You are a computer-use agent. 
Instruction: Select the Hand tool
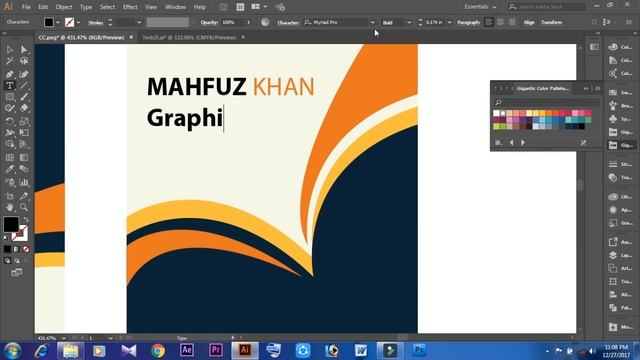[9, 207]
